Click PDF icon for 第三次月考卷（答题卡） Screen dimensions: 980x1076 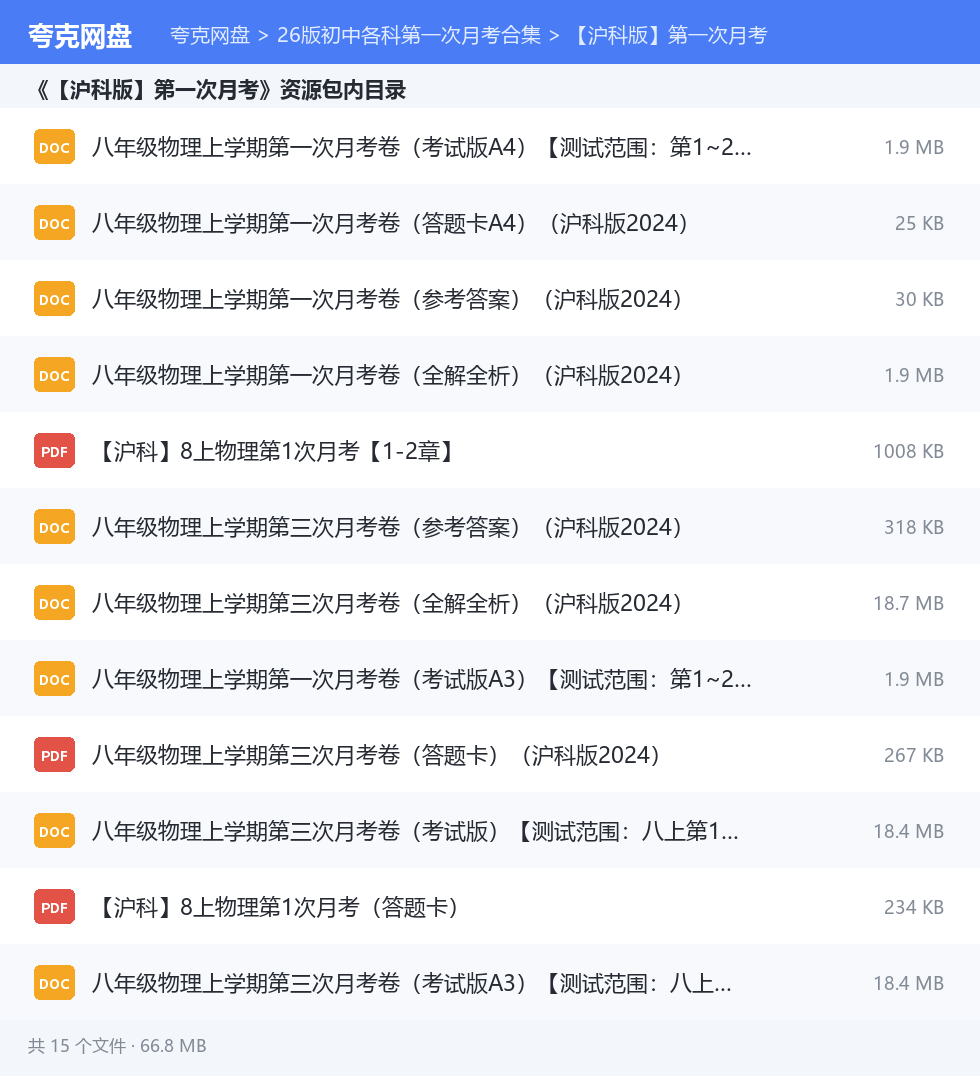[54, 756]
